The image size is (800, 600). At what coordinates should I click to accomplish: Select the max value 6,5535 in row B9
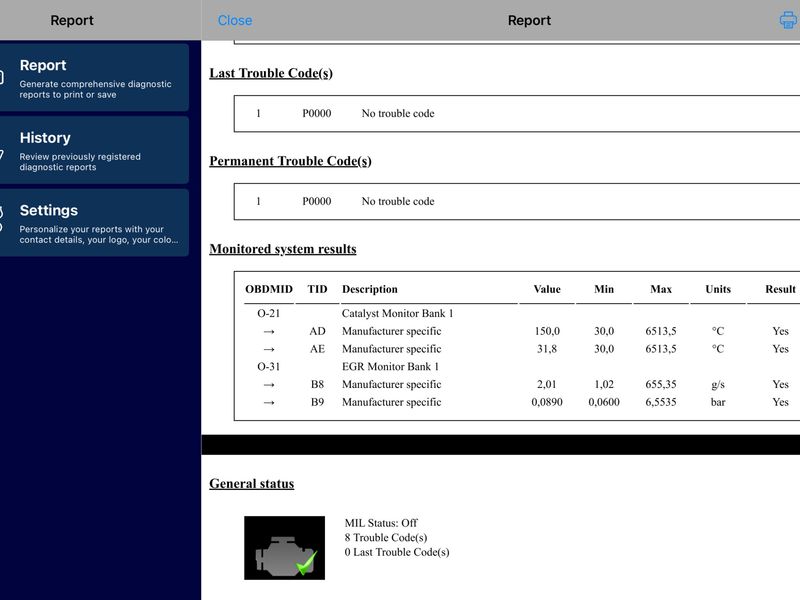[x=661, y=402]
